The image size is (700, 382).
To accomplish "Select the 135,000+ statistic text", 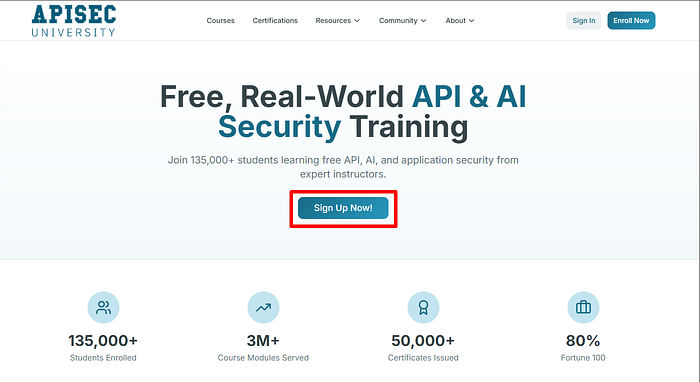I will pyautogui.click(x=103, y=341).
